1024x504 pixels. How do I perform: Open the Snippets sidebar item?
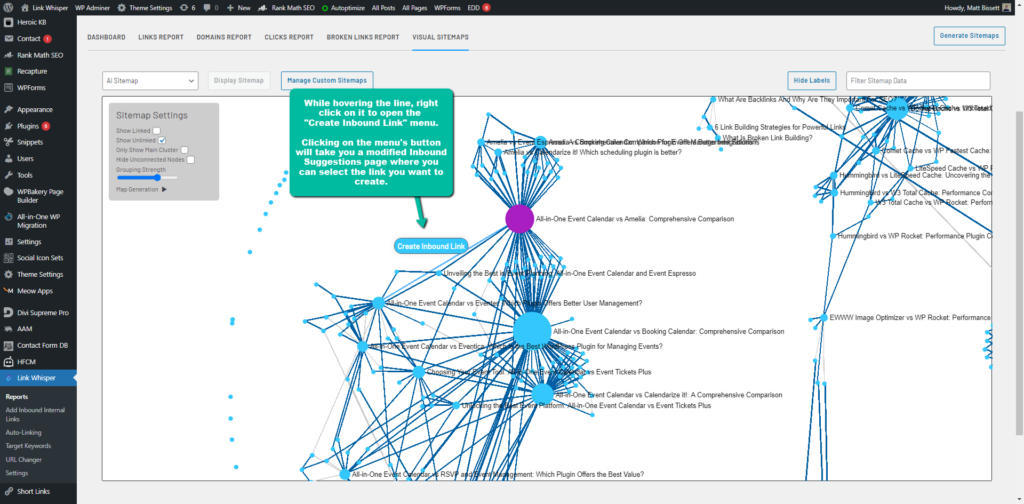(x=29, y=142)
